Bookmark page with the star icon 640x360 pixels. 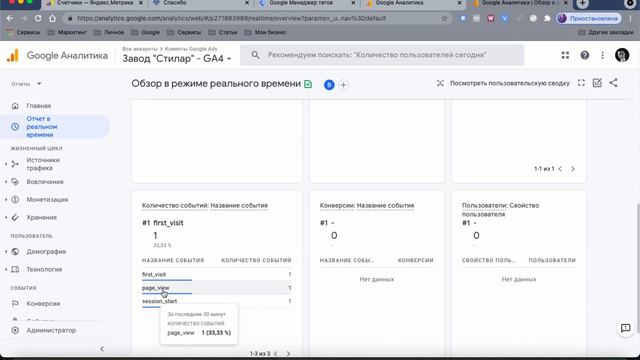click(x=444, y=18)
